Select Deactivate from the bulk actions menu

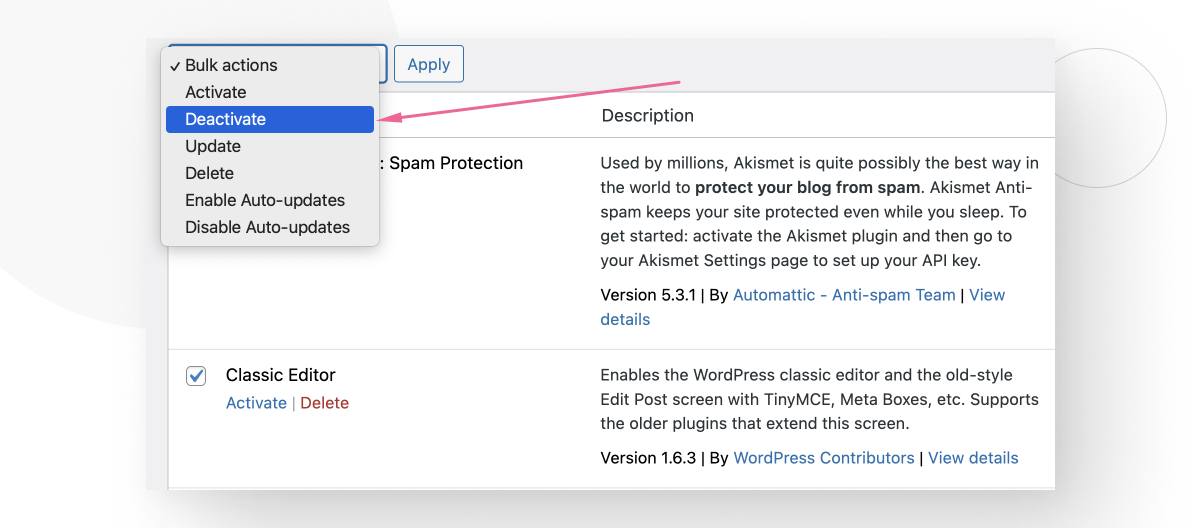[226, 119]
